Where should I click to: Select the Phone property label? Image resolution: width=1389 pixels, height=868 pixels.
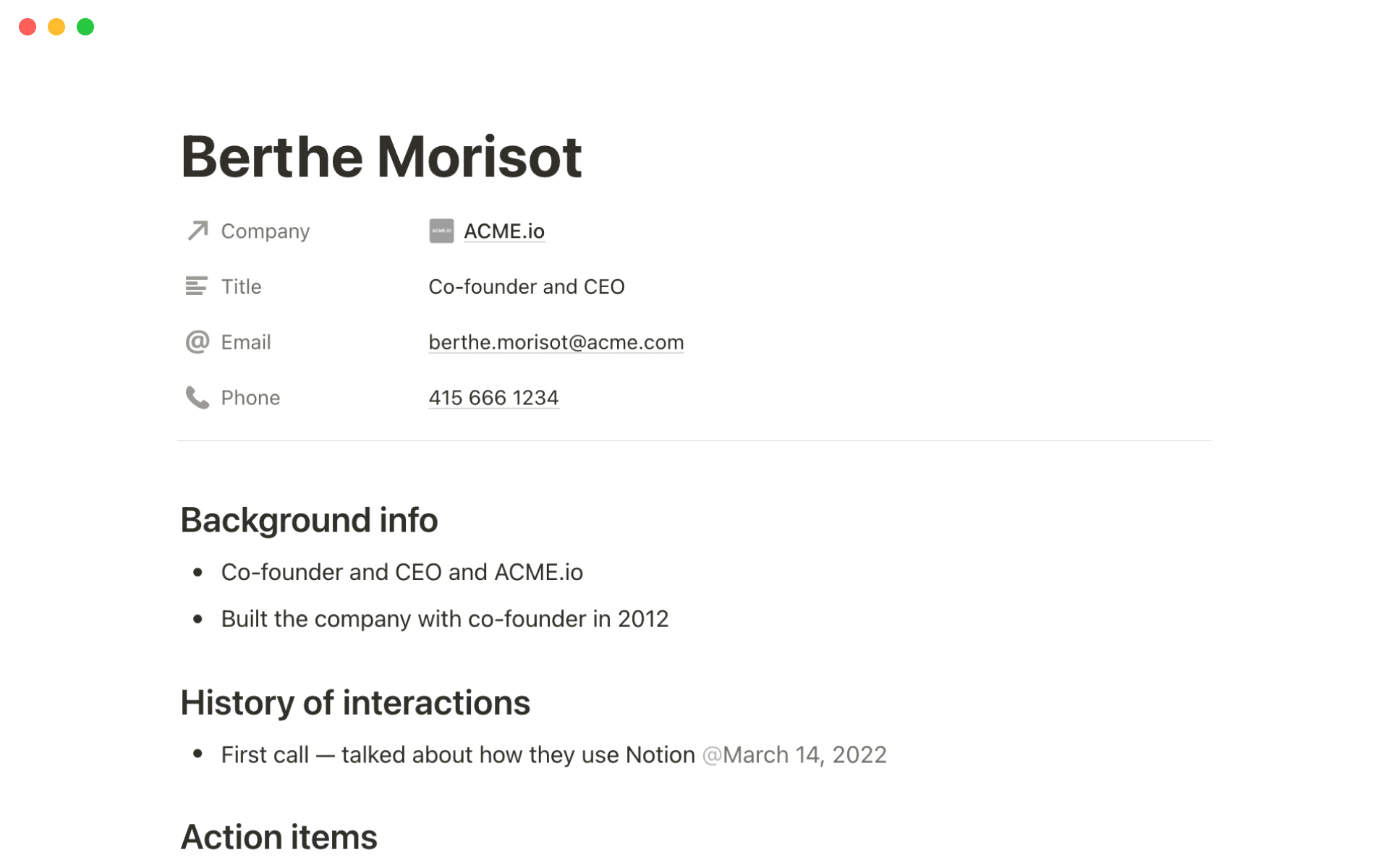pyautogui.click(x=250, y=398)
